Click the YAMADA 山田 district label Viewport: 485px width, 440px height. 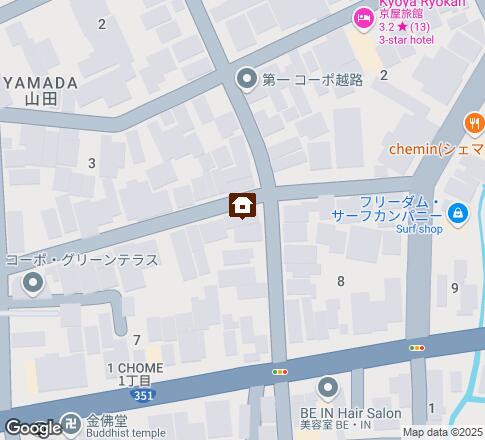[x=41, y=91]
